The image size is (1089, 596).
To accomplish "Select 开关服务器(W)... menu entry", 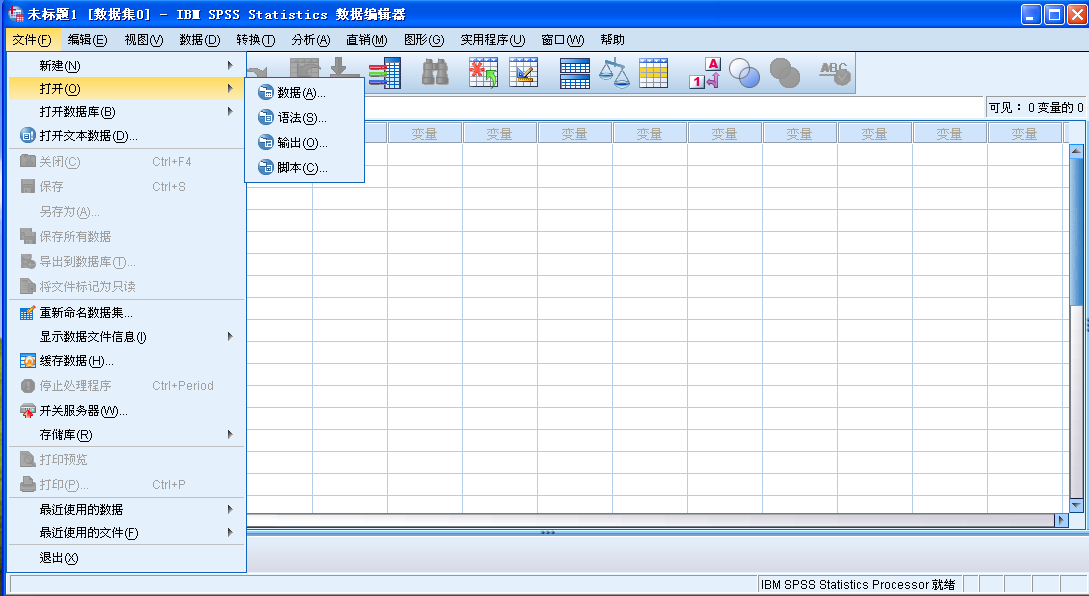I will pyautogui.click(x=126, y=411).
